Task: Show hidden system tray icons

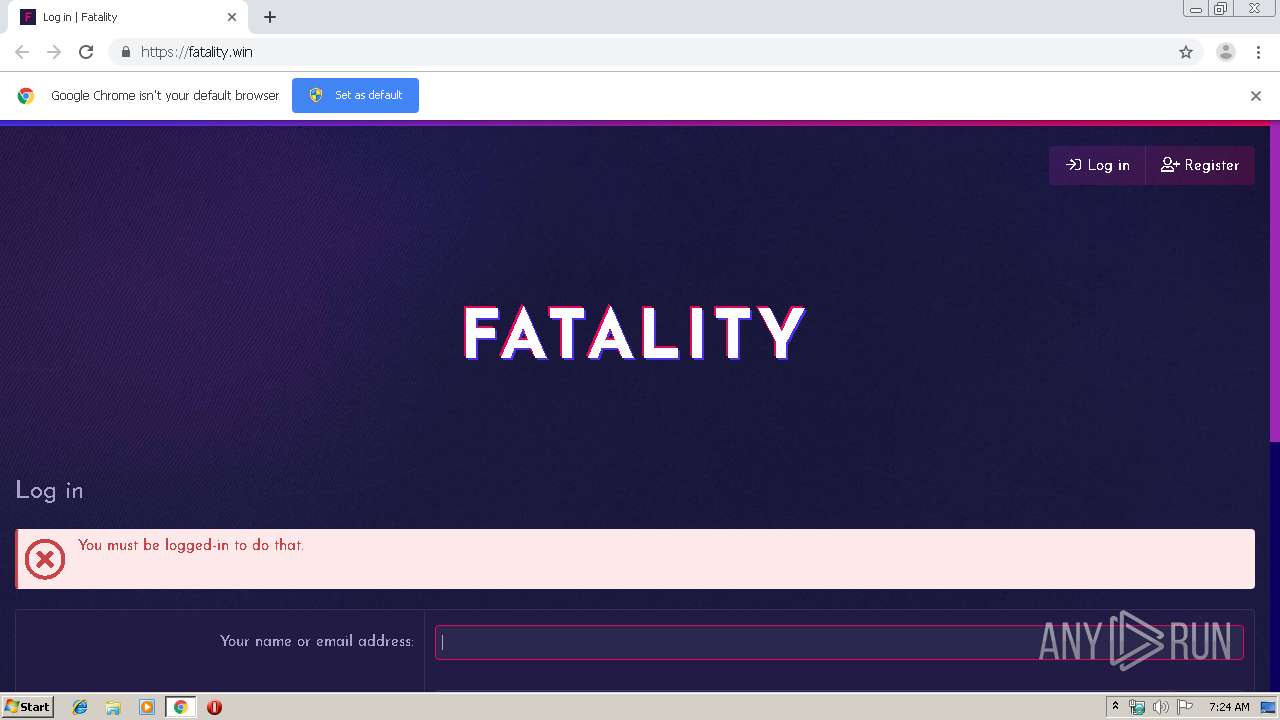Action: click(x=1116, y=707)
